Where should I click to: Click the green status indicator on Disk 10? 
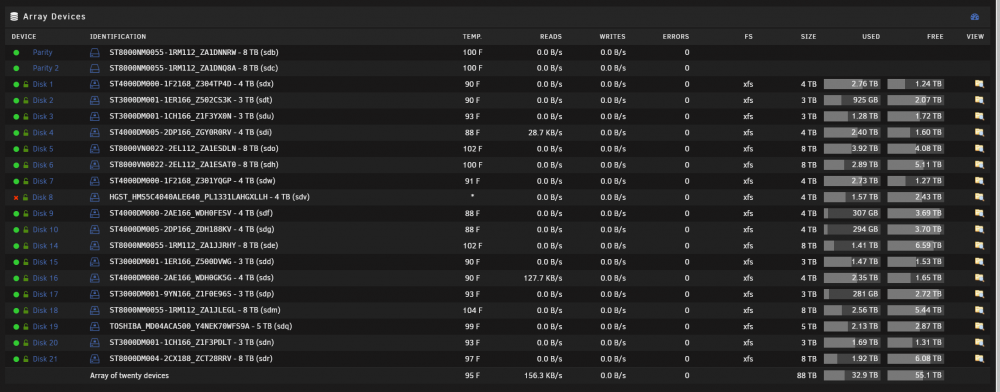coord(16,229)
